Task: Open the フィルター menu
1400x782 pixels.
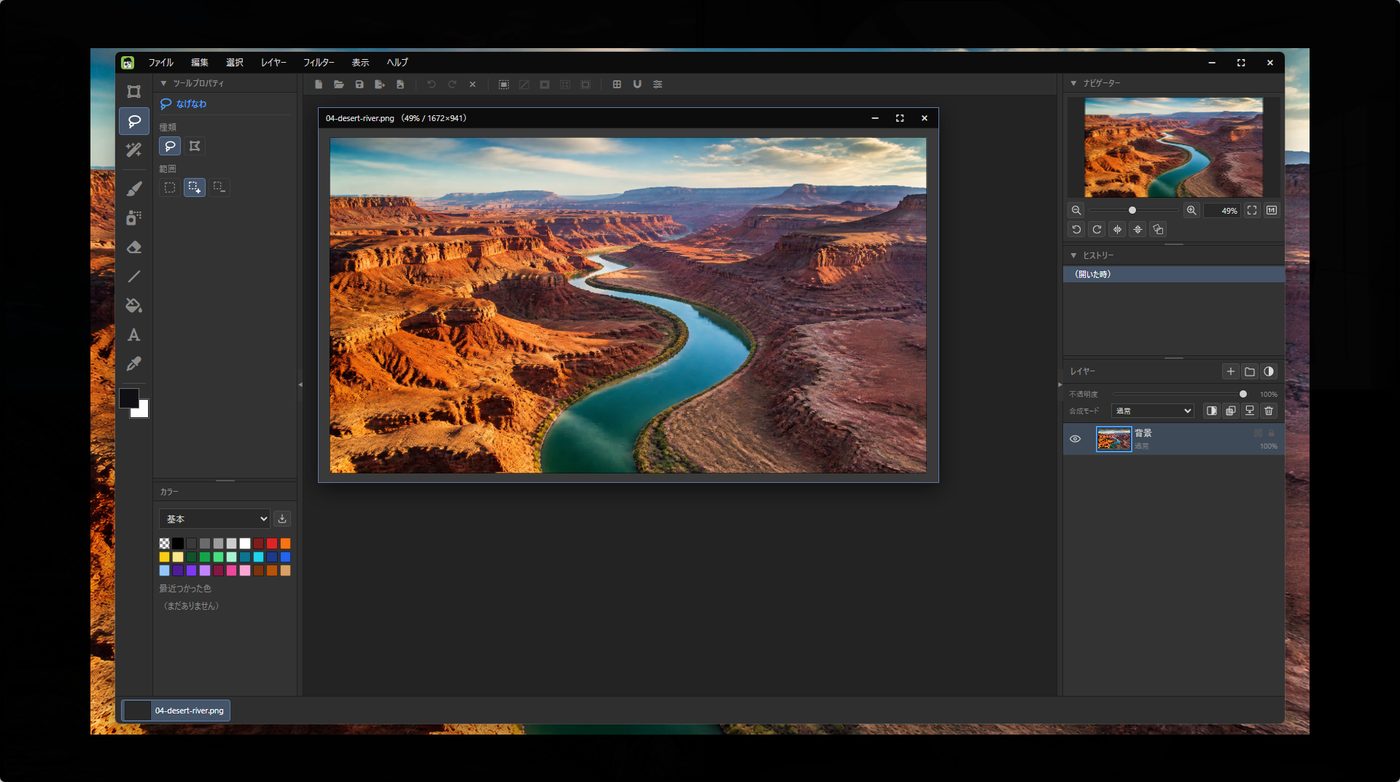Action: 319,62
